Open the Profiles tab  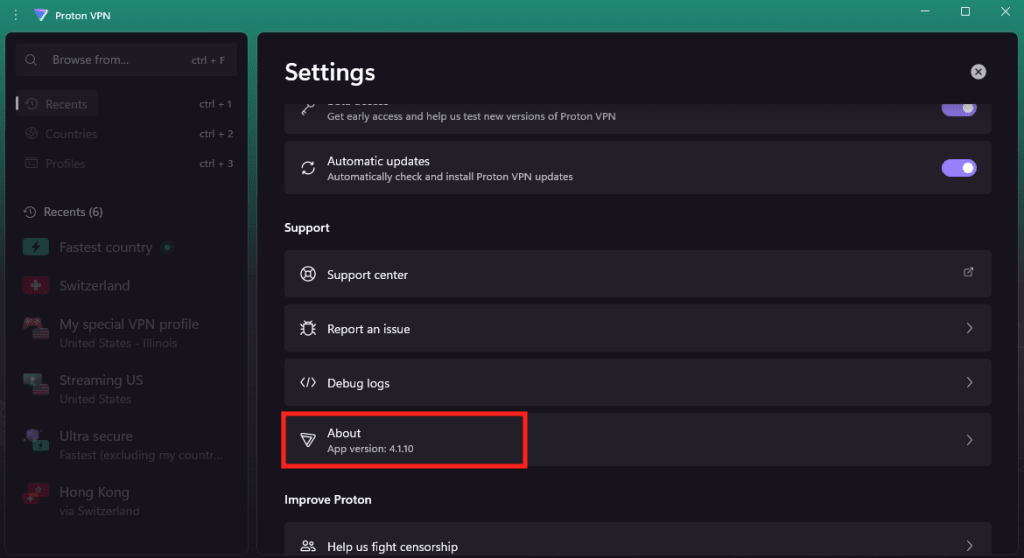point(55,163)
